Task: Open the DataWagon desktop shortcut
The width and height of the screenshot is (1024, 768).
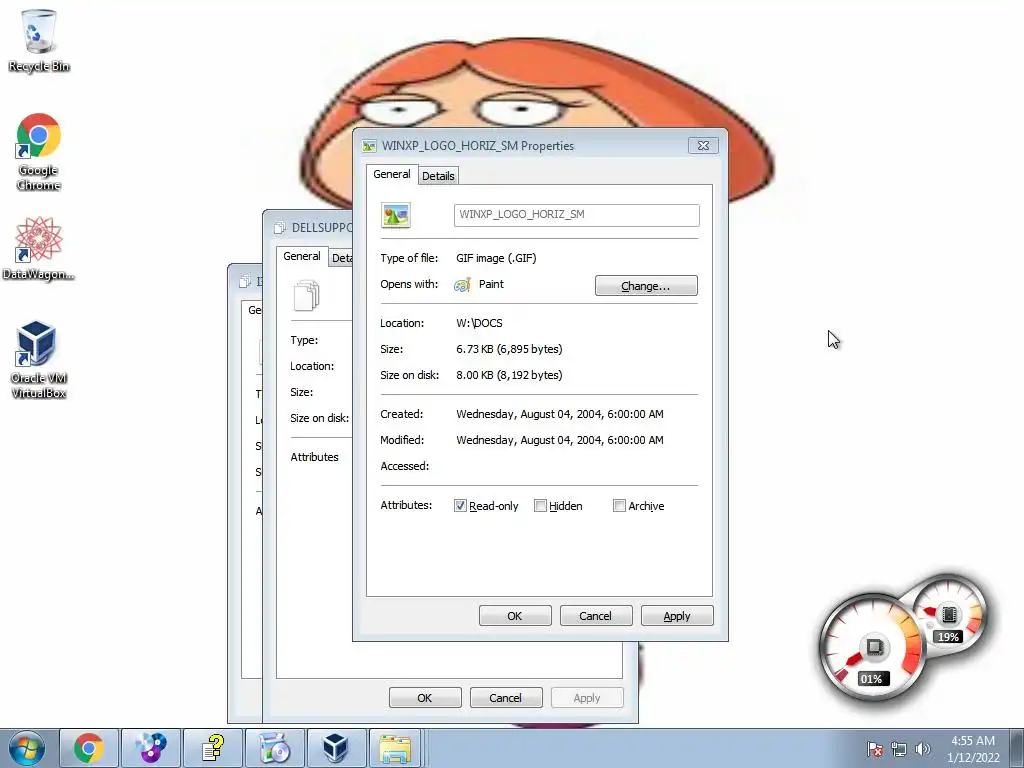Action: 39,248
